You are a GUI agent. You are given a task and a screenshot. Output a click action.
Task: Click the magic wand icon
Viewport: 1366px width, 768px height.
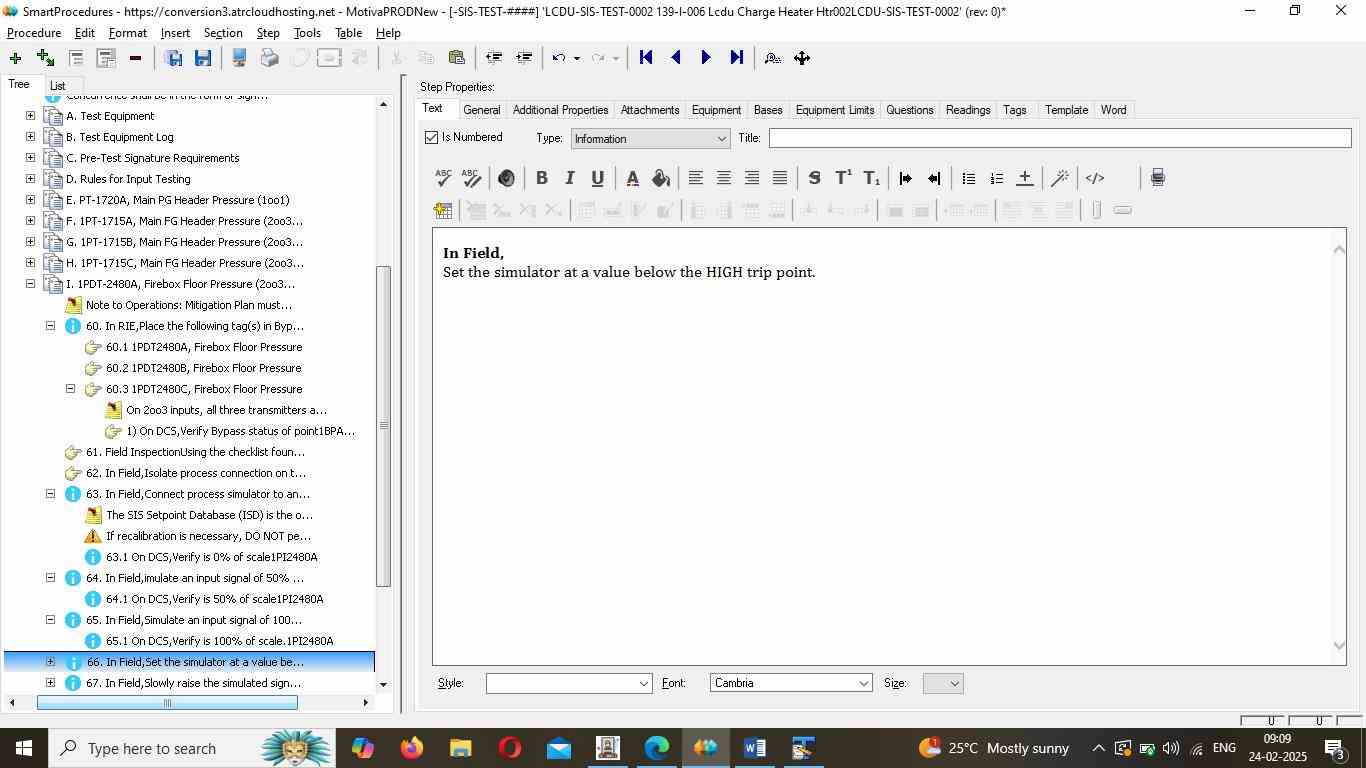coord(1060,178)
